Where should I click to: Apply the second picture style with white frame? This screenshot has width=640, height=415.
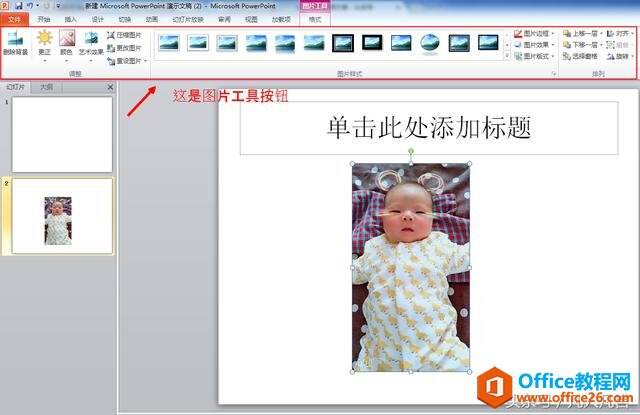click(198, 43)
